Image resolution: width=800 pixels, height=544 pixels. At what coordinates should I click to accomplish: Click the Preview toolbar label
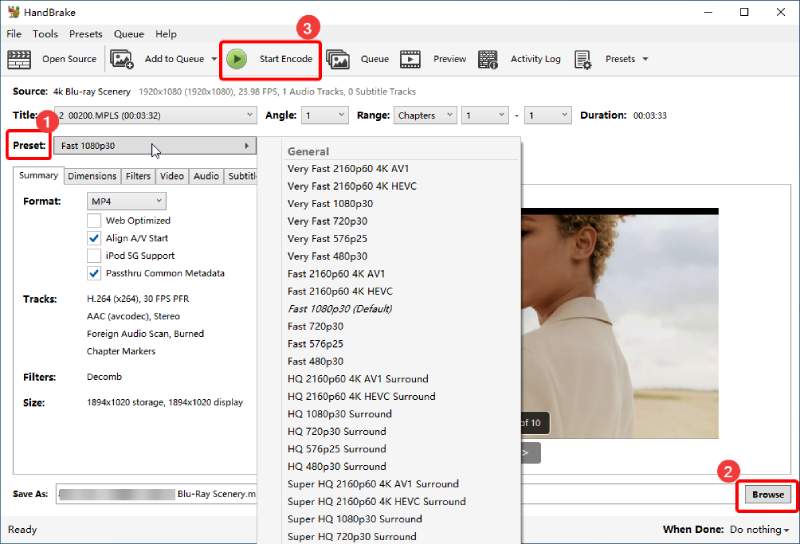point(449,59)
